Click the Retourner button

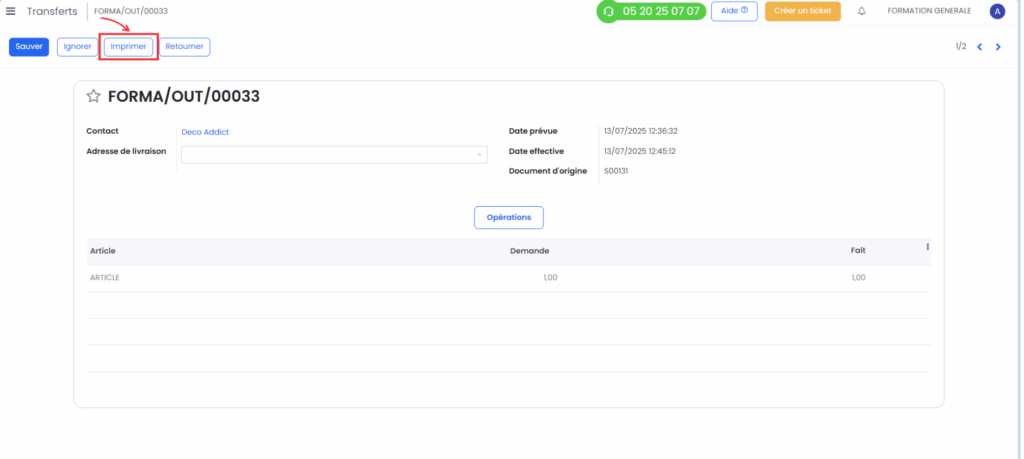[x=185, y=46]
